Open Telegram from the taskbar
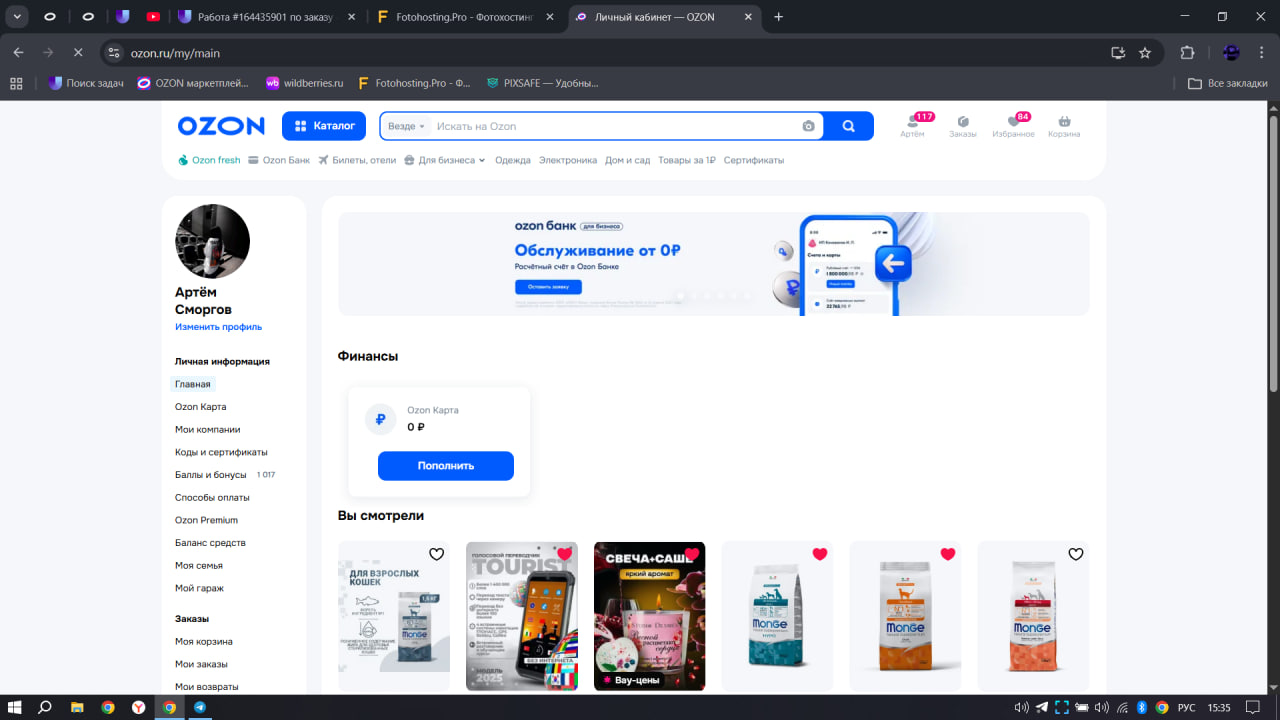 [200, 707]
